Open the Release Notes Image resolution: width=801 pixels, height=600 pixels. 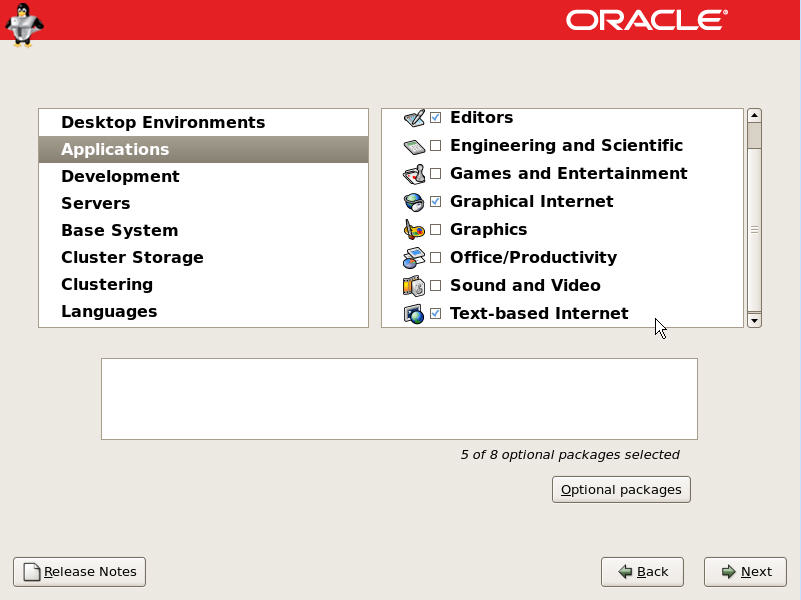[80, 572]
